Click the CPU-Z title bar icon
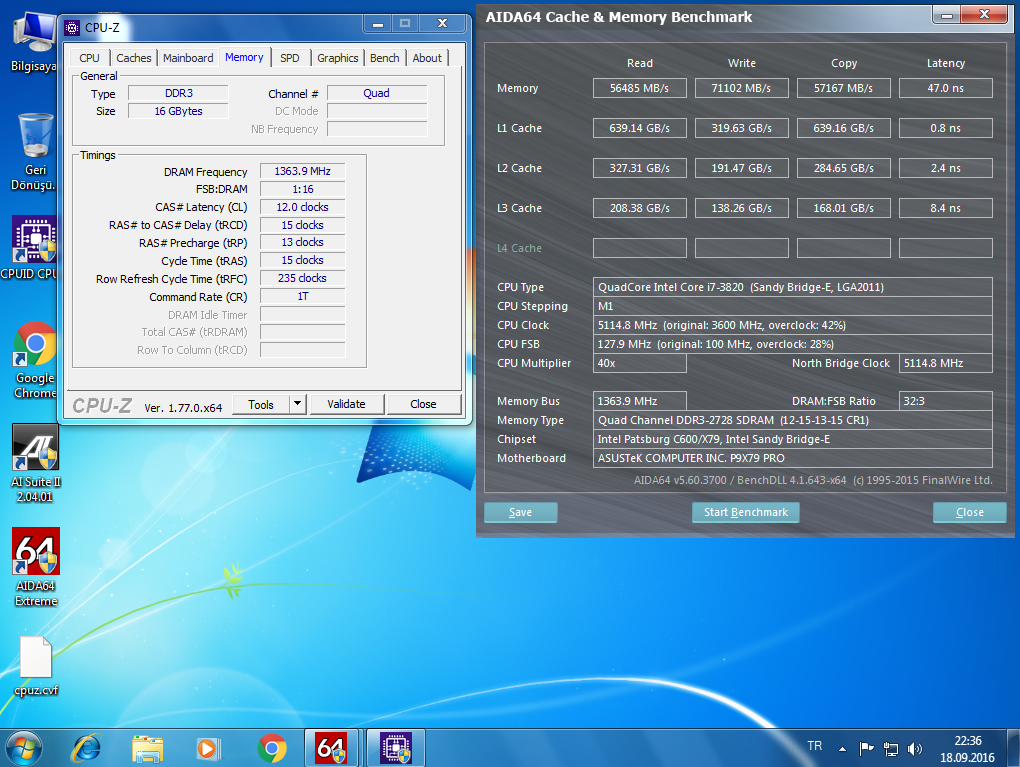 [x=72, y=27]
